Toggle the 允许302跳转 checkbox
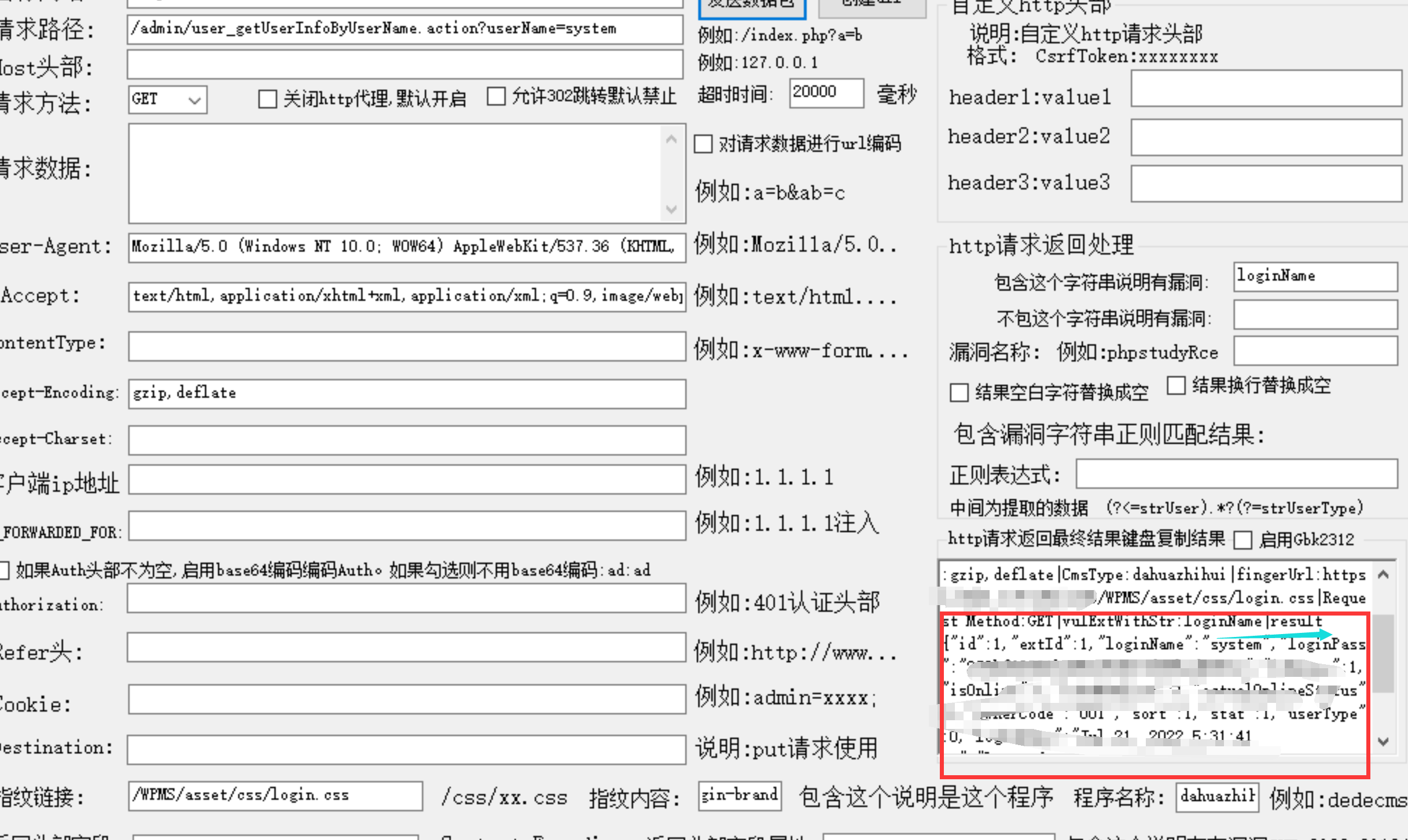Image resolution: width=1408 pixels, height=840 pixels. coord(496,96)
